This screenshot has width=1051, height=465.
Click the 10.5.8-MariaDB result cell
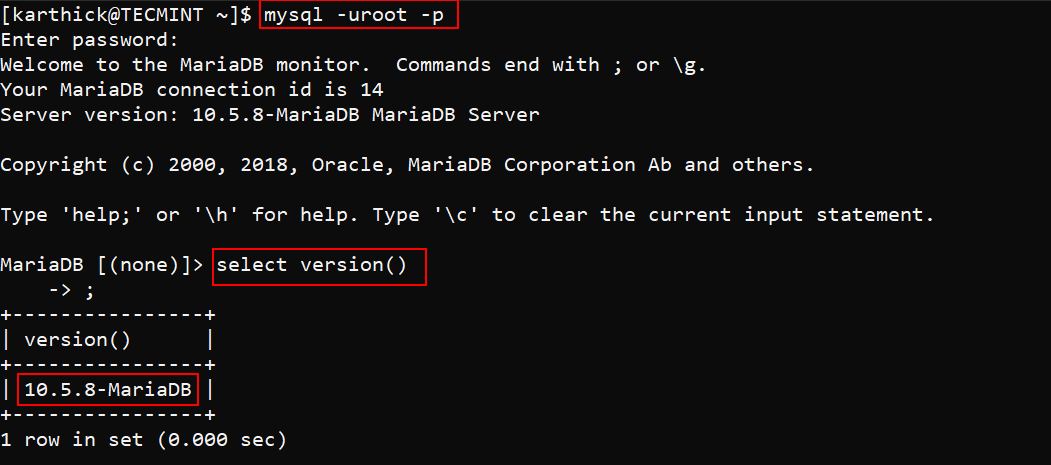coord(108,390)
